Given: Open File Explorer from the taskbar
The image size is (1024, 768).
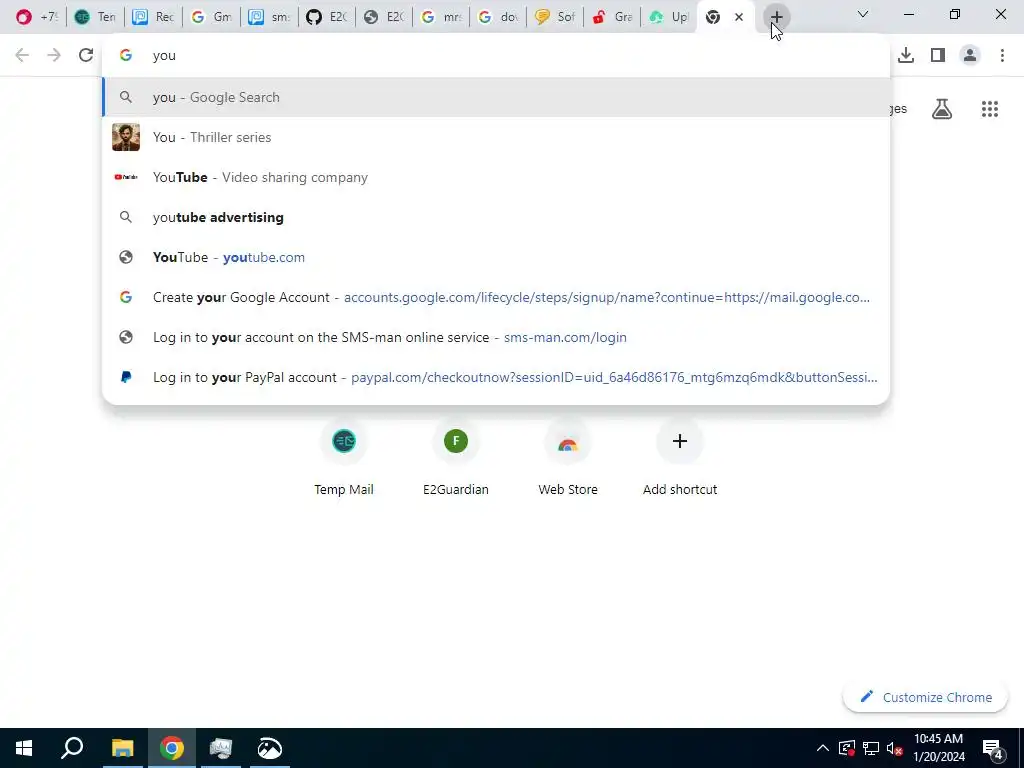Looking at the screenshot, I should tap(122, 748).
